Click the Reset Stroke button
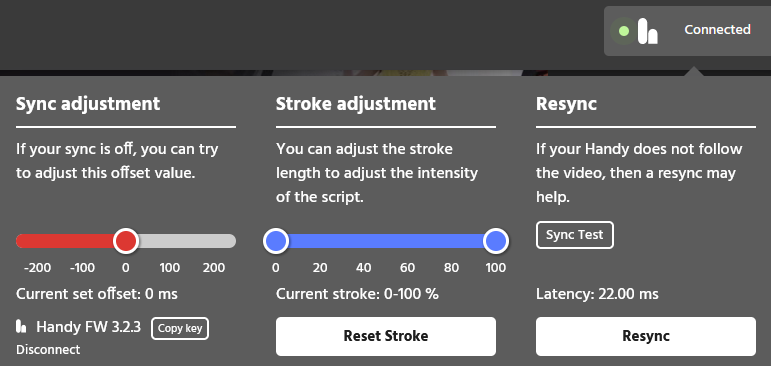771x366 pixels. pos(386,336)
